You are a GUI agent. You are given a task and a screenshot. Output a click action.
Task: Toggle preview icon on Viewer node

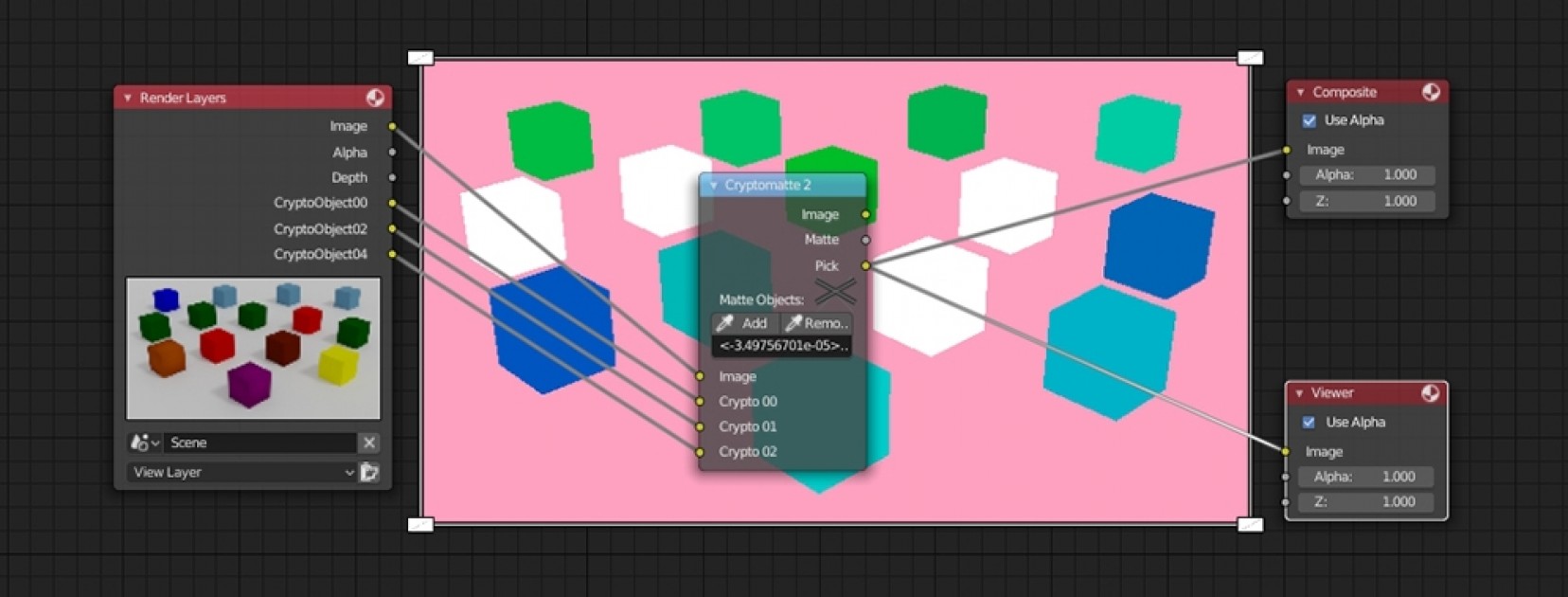pyautogui.click(x=1430, y=393)
